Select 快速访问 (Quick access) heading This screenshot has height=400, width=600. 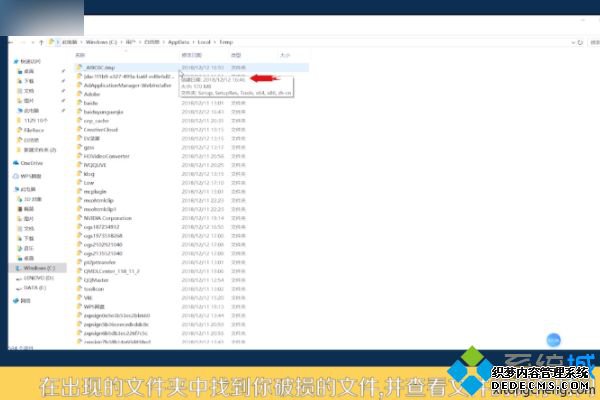pos(27,61)
